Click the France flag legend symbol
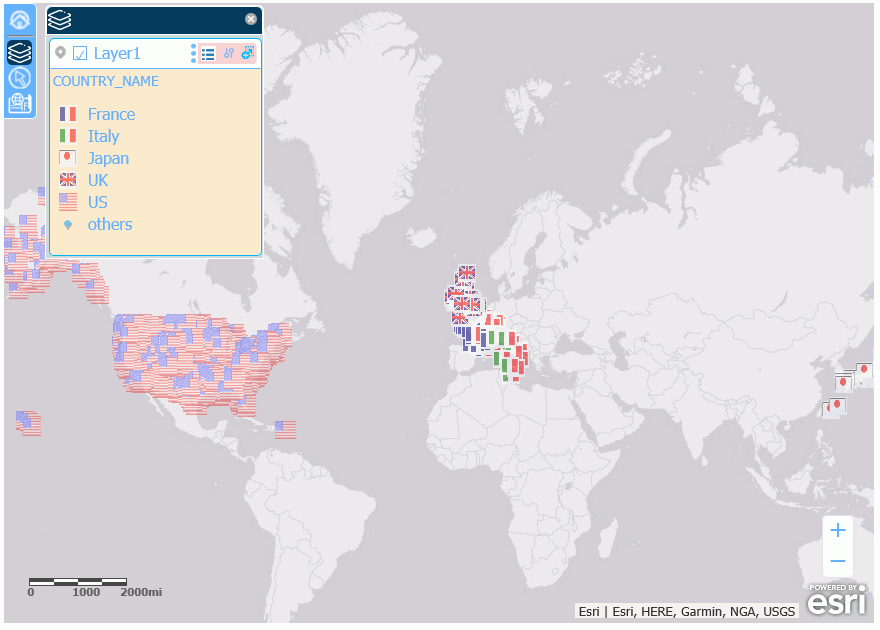Screen dimensions: 880x630 click(x=68, y=114)
